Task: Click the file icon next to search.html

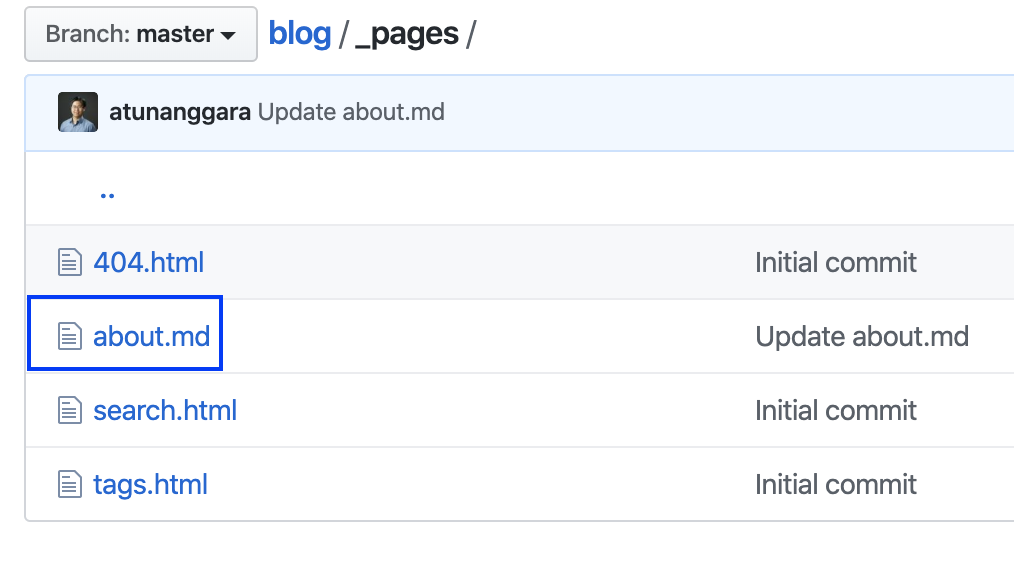Action: point(70,410)
